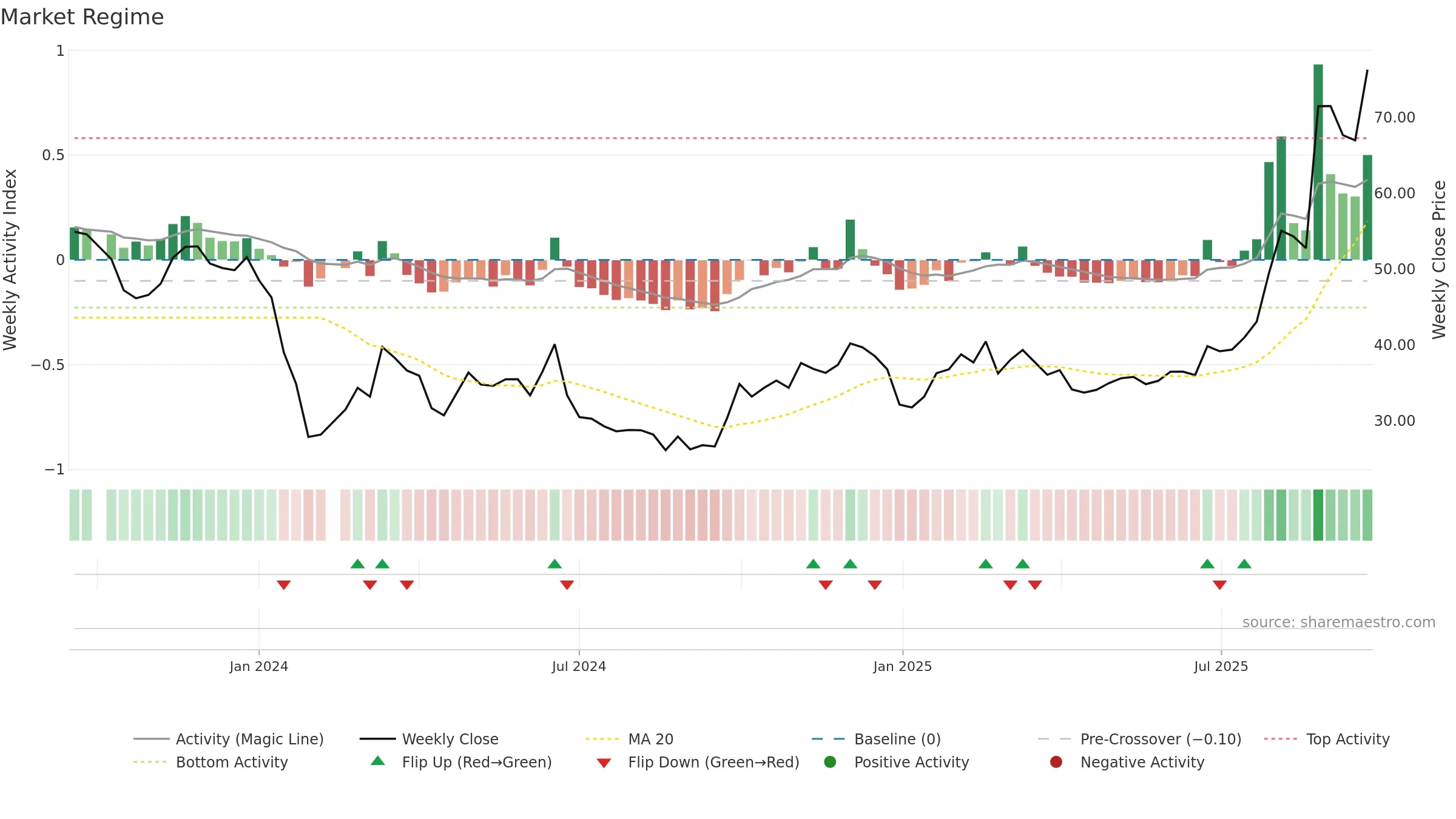Click the Jul 2024 axis label
Image resolution: width=1456 pixels, height=819 pixels.
pyautogui.click(x=579, y=666)
